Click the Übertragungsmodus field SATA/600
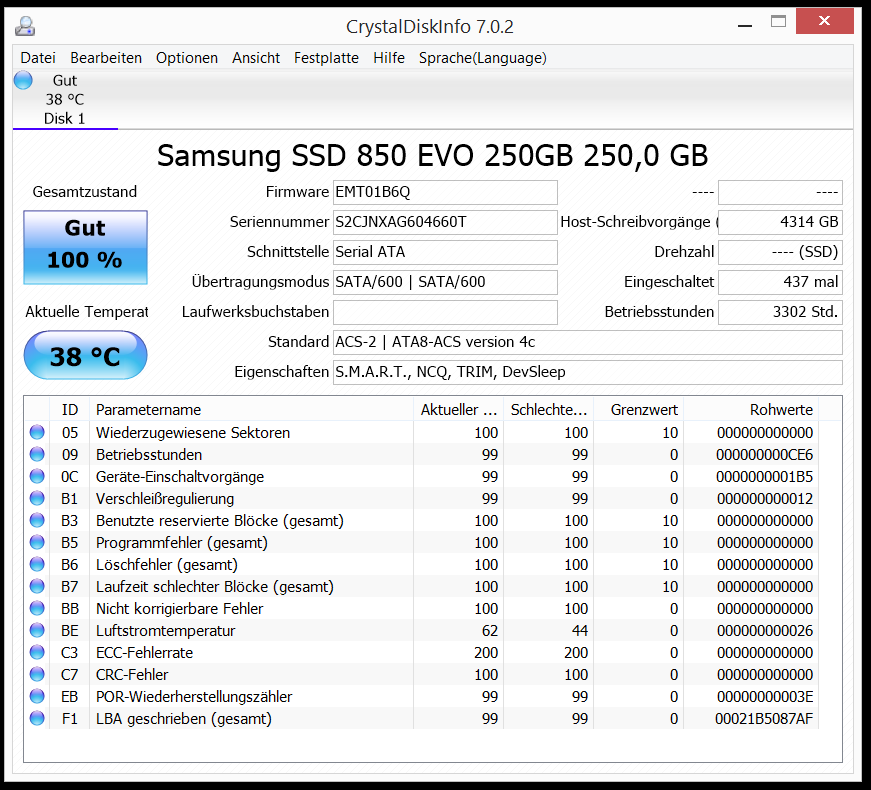 click(445, 282)
